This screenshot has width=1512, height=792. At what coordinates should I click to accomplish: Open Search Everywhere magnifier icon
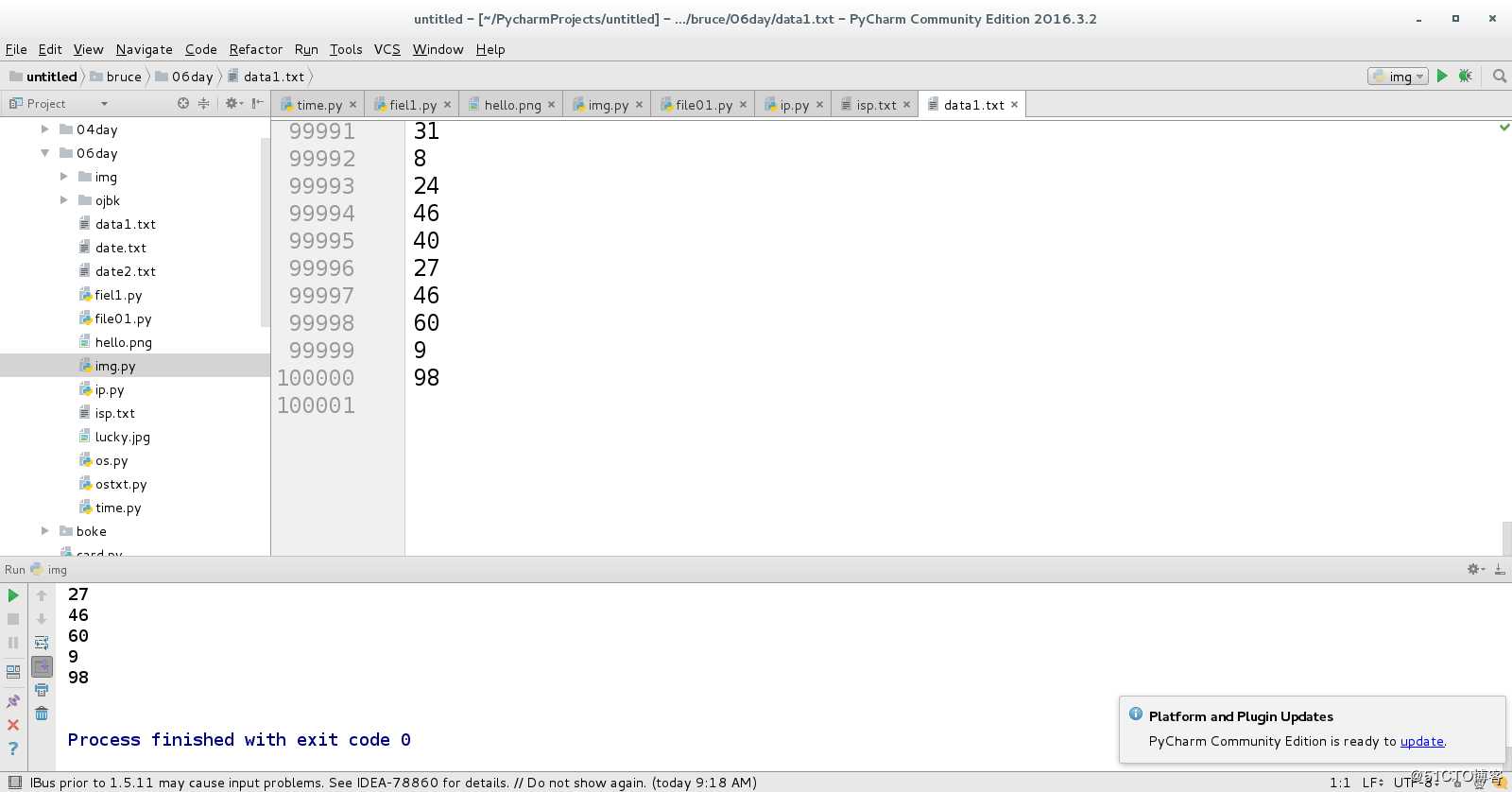tap(1499, 76)
